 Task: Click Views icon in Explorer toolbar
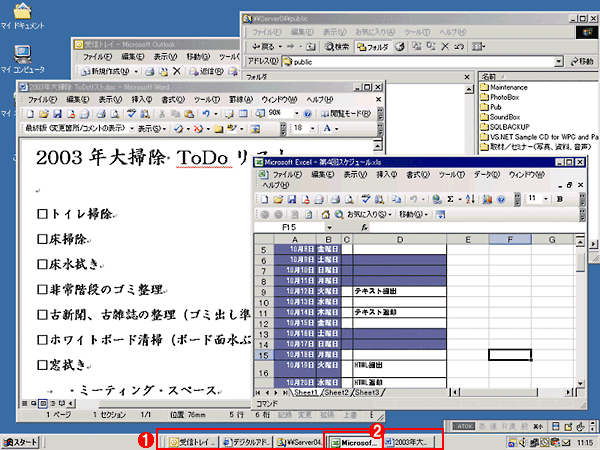[x=478, y=47]
